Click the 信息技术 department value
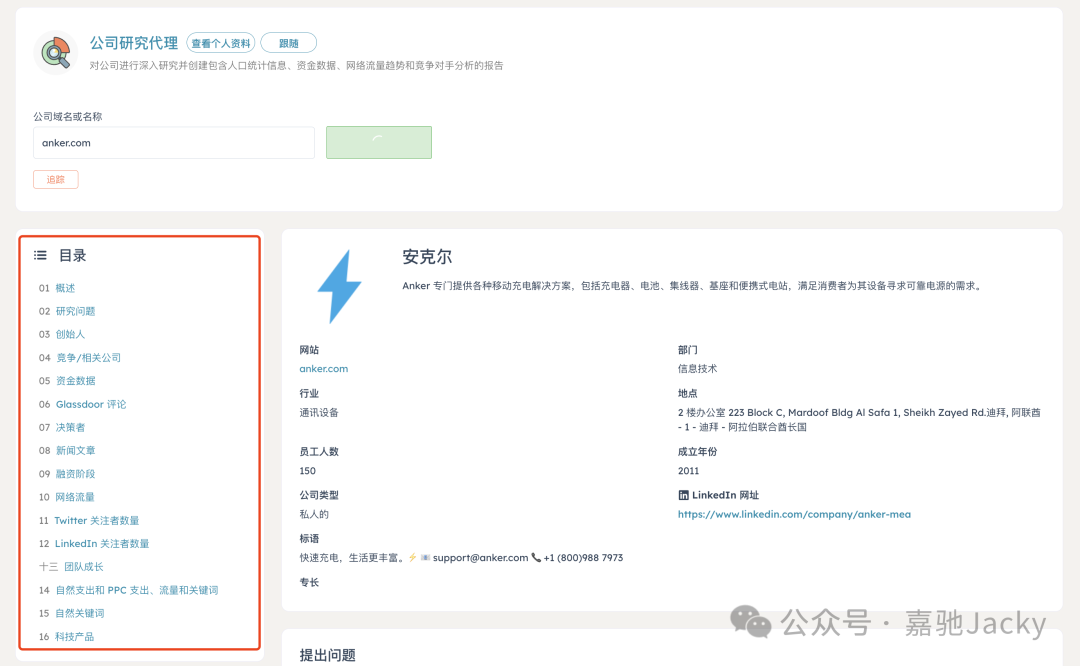1080x666 pixels. tap(697, 368)
